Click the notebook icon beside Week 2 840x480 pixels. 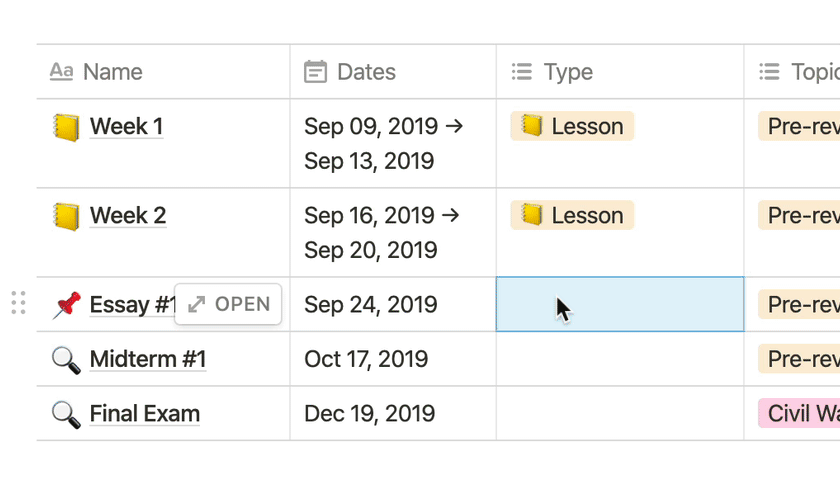point(66,216)
